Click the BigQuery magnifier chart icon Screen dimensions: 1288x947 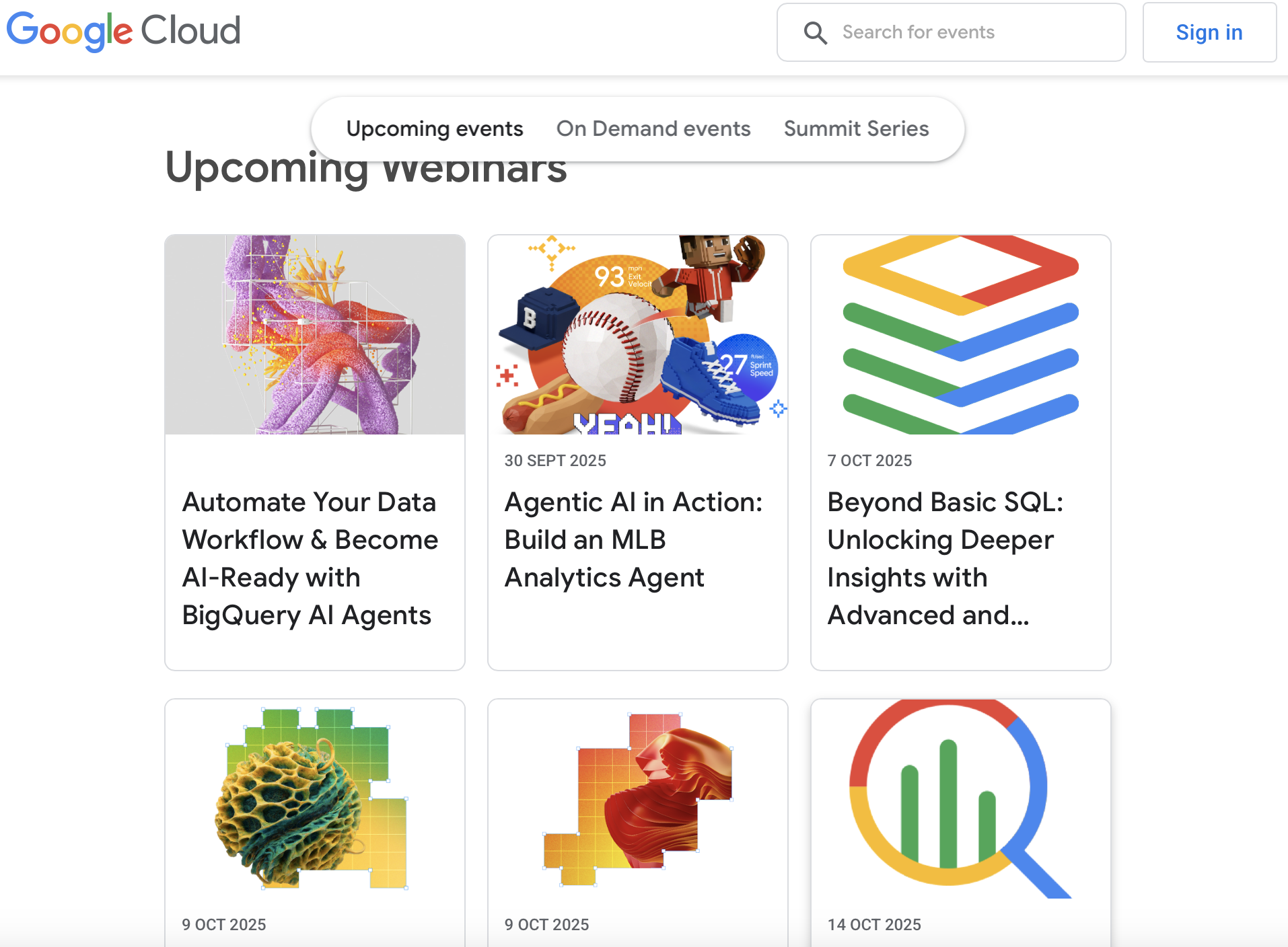pos(960,798)
